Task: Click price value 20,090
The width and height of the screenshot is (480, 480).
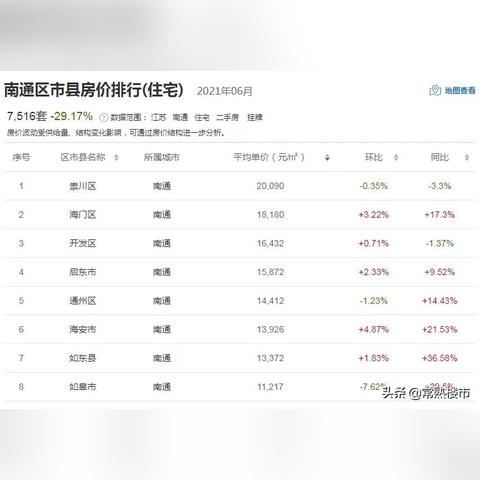Action: [x=270, y=186]
